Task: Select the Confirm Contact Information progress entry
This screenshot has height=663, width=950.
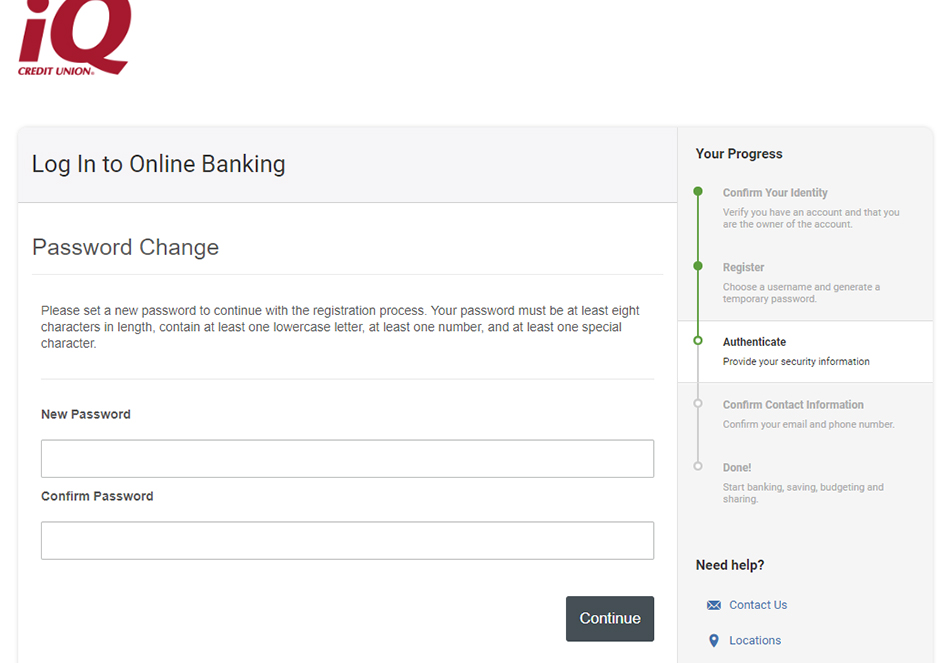Action: (793, 404)
